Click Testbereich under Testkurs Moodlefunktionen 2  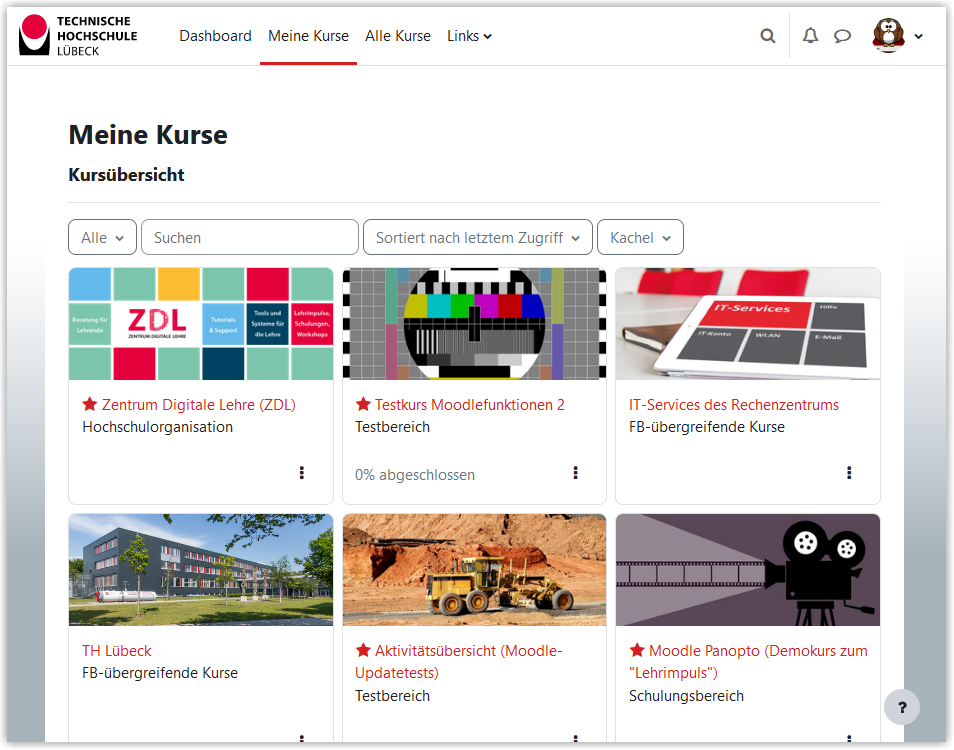tap(392, 427)
